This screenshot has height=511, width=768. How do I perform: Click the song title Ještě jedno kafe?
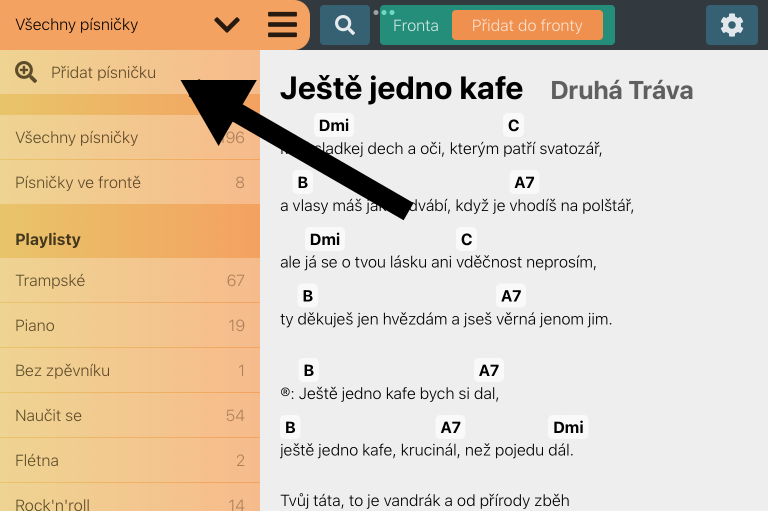point(401,89)
